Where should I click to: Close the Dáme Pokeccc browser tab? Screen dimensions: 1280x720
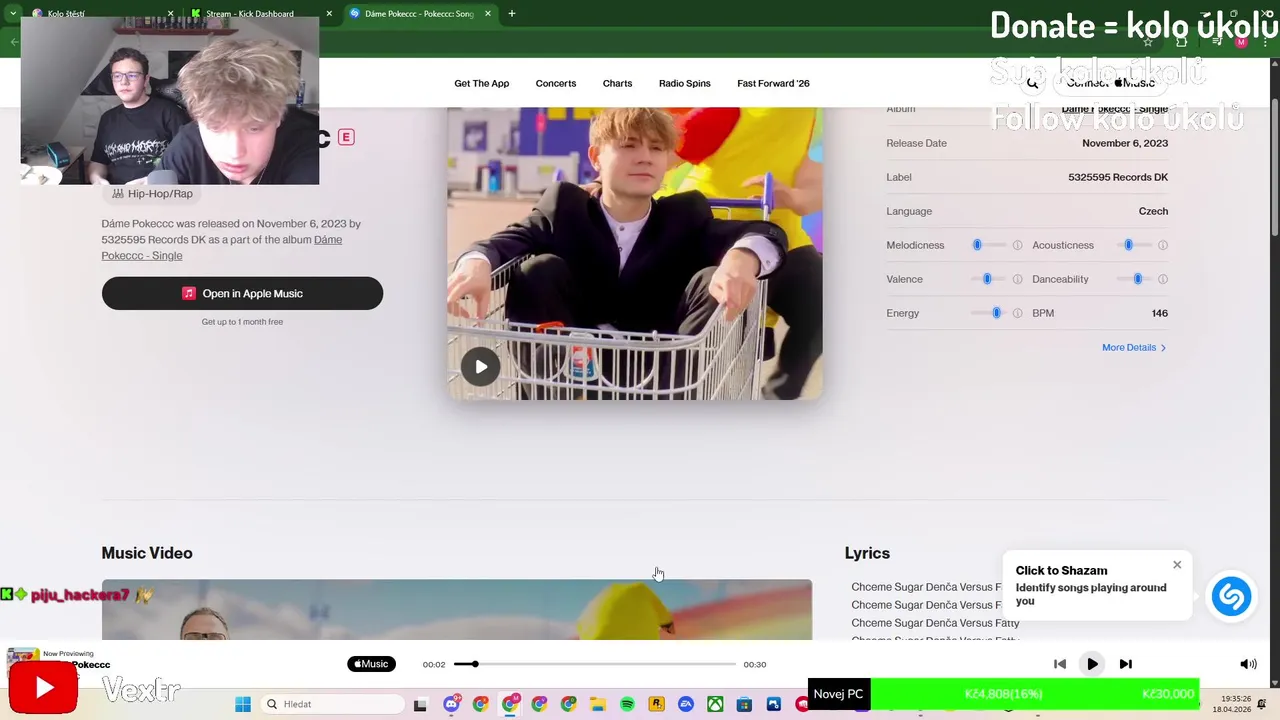point(488,14)
